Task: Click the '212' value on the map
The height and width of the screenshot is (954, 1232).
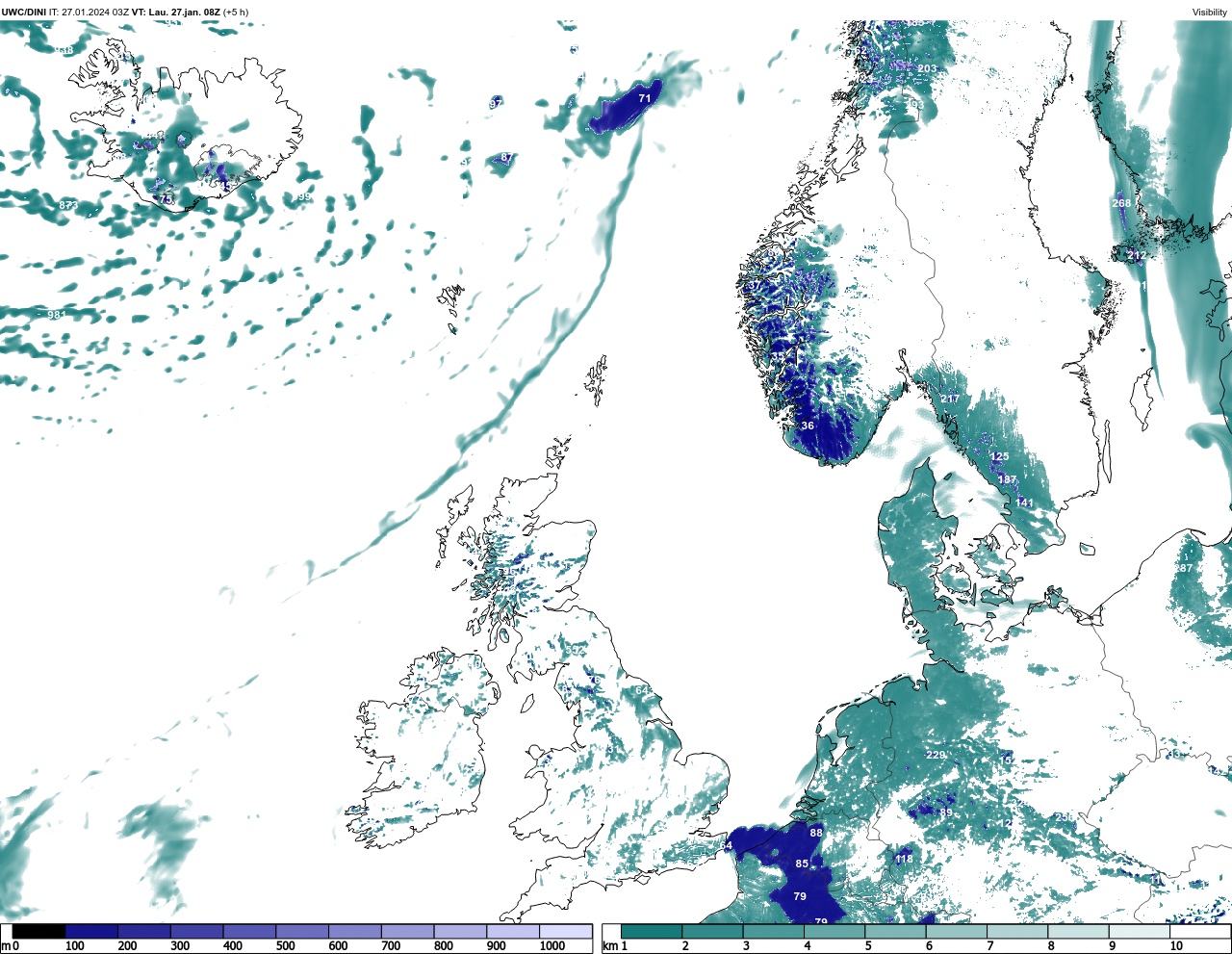Action: coord(1137,255)
